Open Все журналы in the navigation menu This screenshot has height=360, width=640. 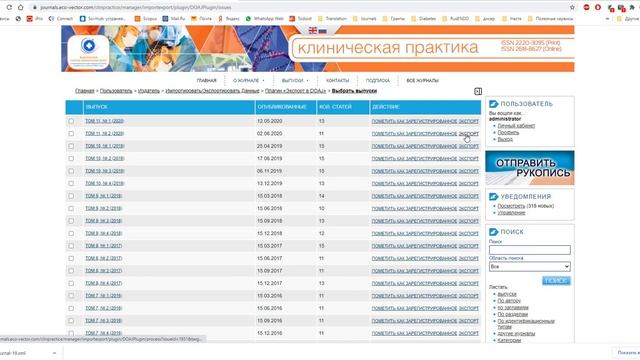tap(422, 80)
